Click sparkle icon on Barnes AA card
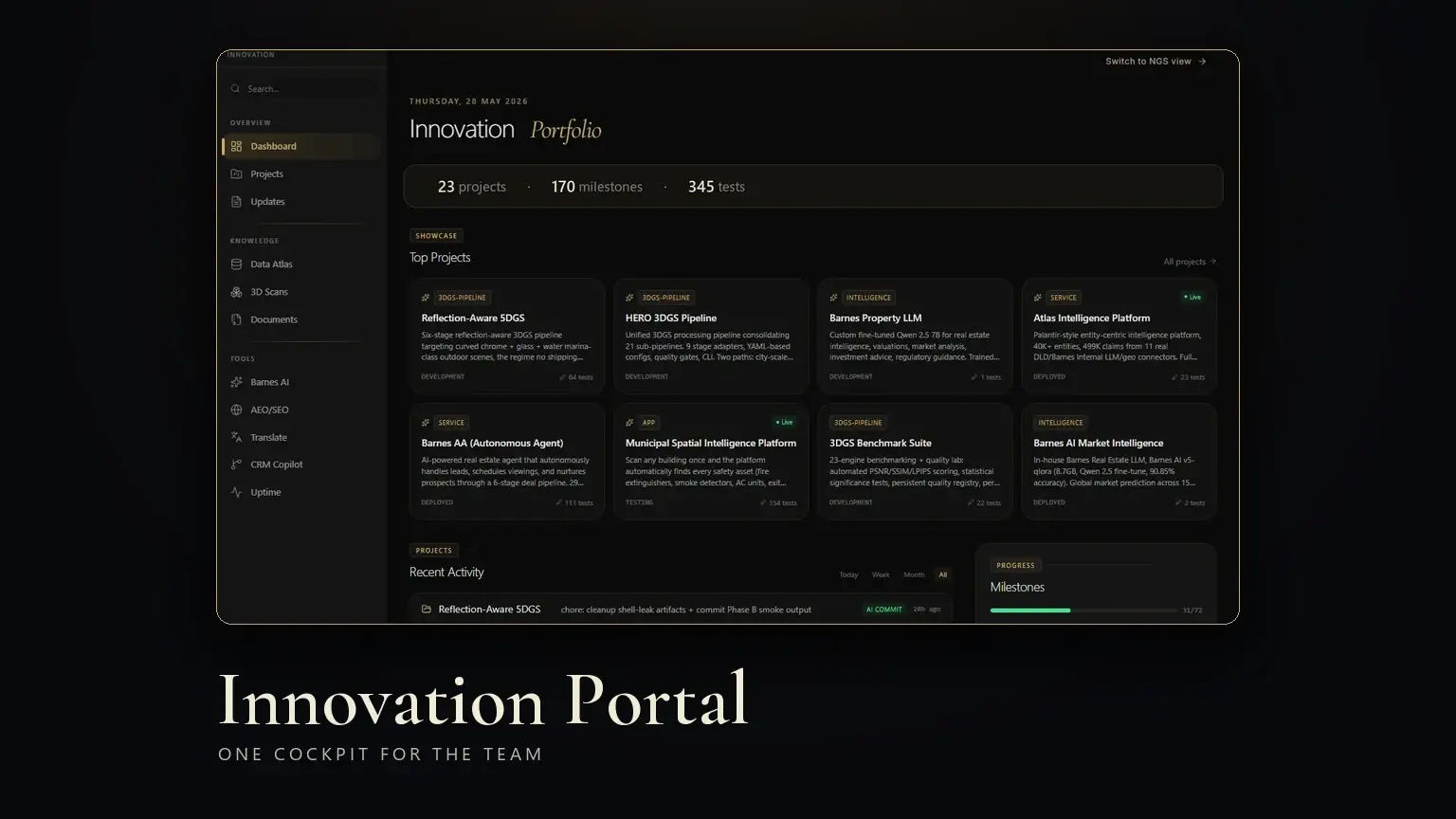The height and width of the screenshot is (819, 1456). coord(426,423)
